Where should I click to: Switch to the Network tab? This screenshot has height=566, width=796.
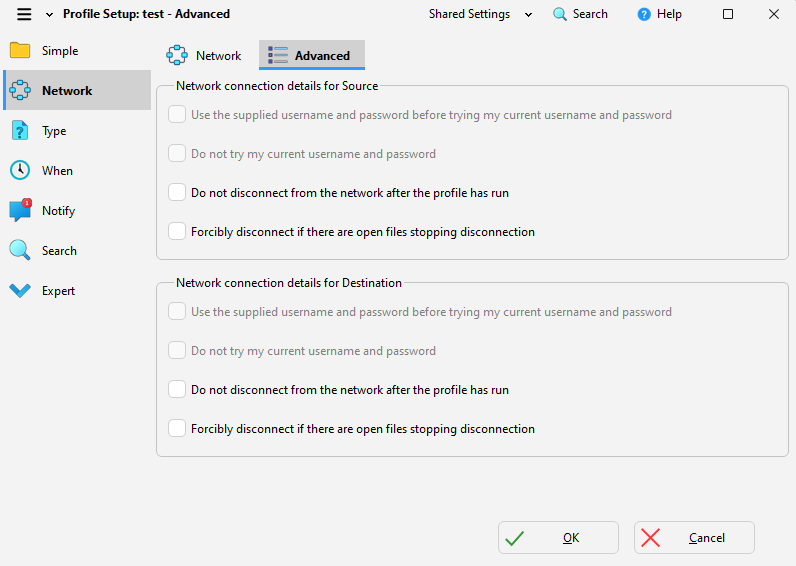pos(204,55)
